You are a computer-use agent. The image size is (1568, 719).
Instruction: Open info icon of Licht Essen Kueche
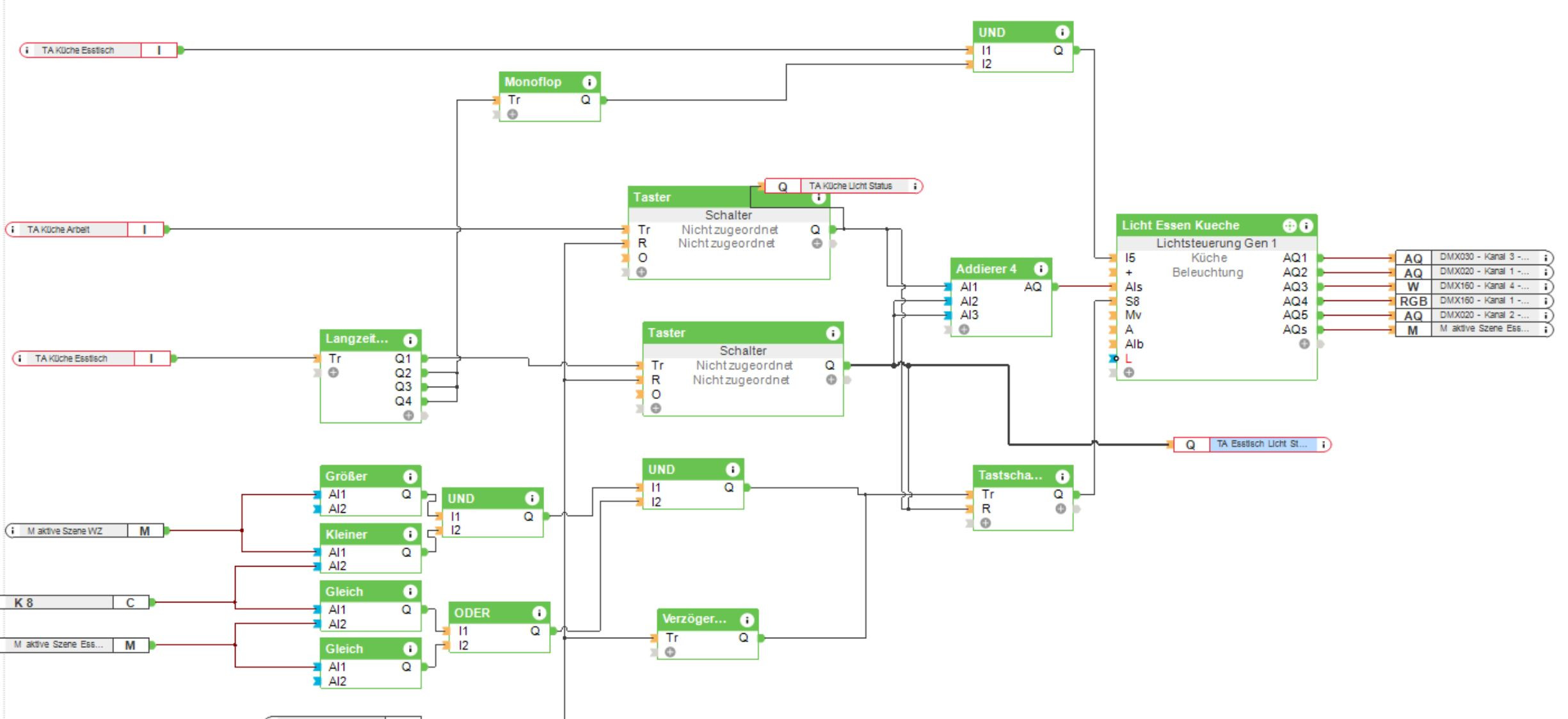pos(1306,226)
